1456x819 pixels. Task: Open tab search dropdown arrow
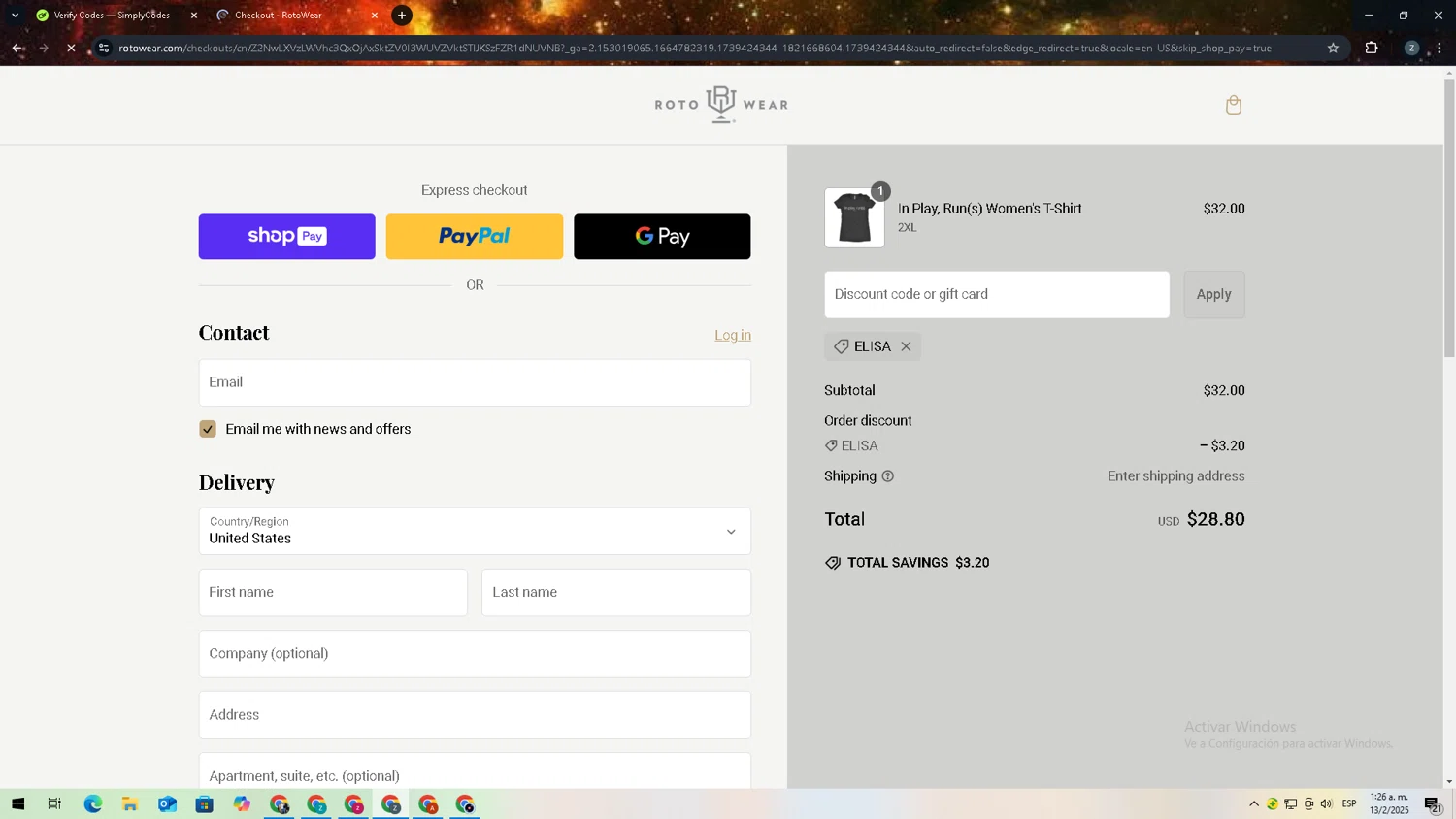coord(15,16)
